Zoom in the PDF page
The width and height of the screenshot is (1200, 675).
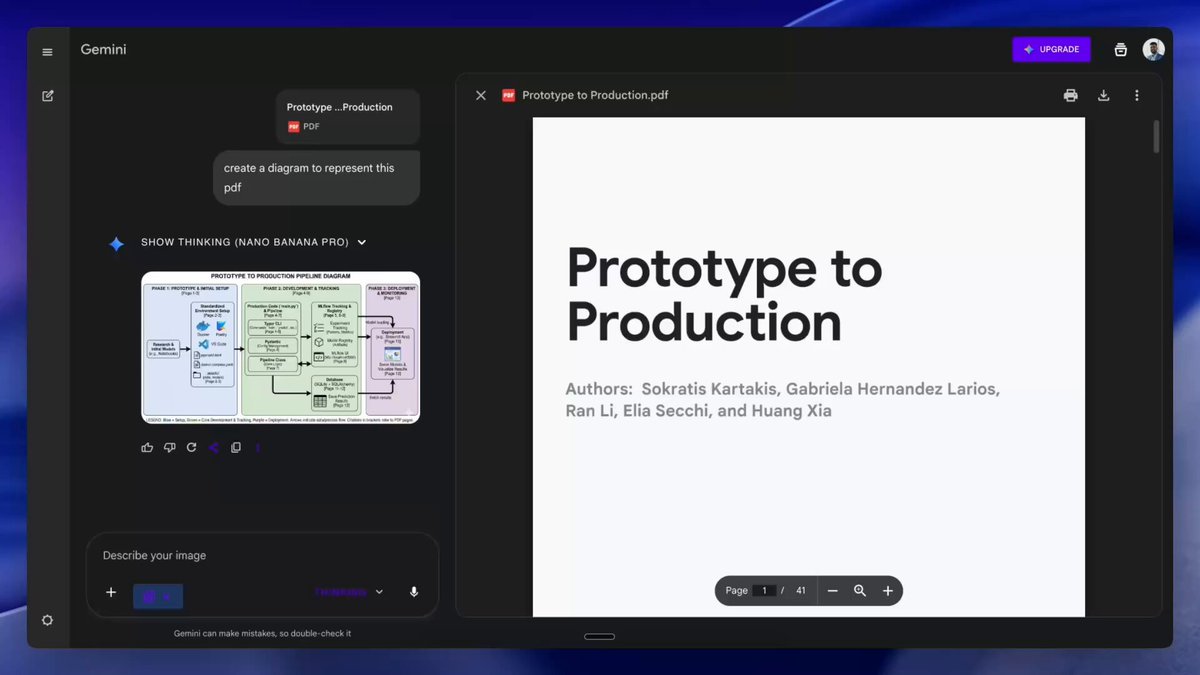[888, 591]
